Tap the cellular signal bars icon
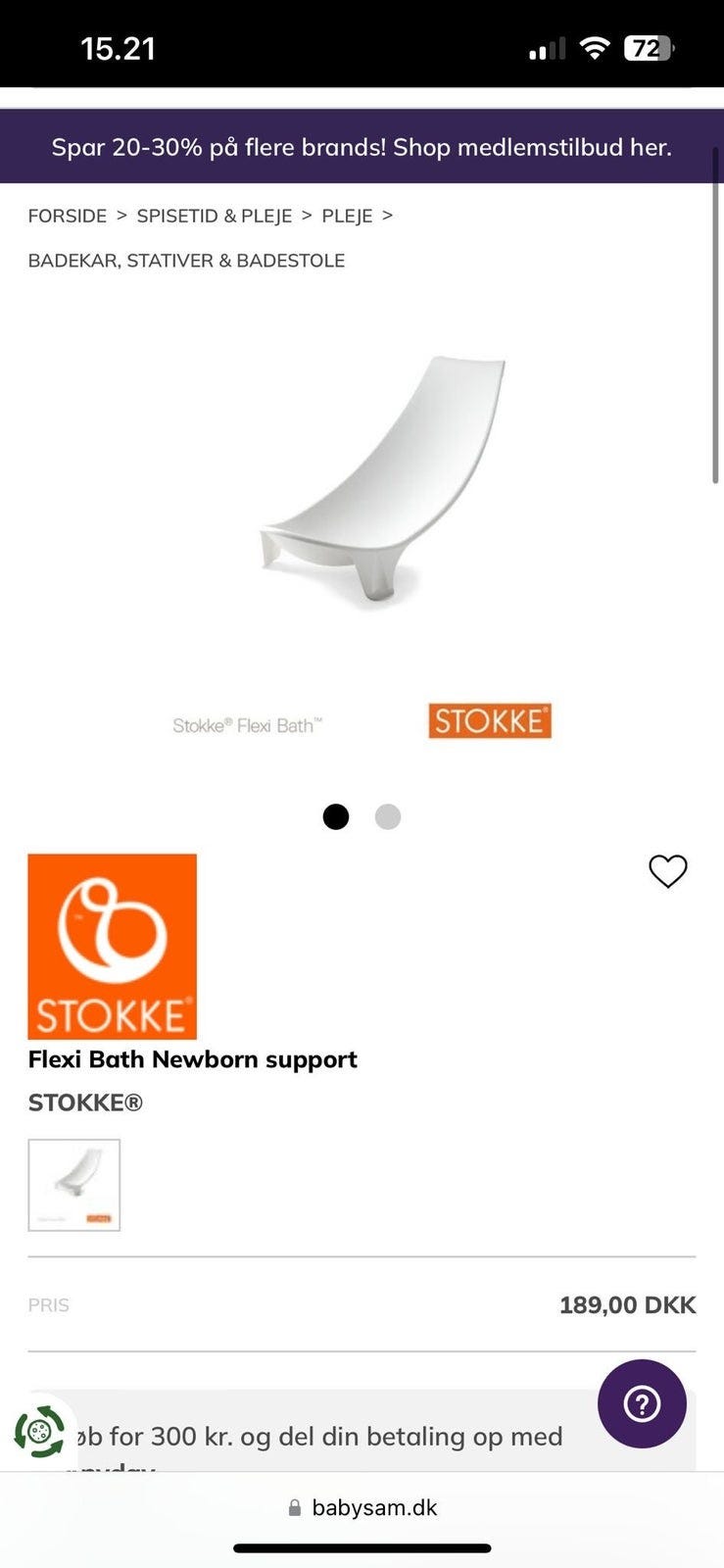Viewport: 724px width, 1568px height. pyautogui.click(x=547, y=49)
